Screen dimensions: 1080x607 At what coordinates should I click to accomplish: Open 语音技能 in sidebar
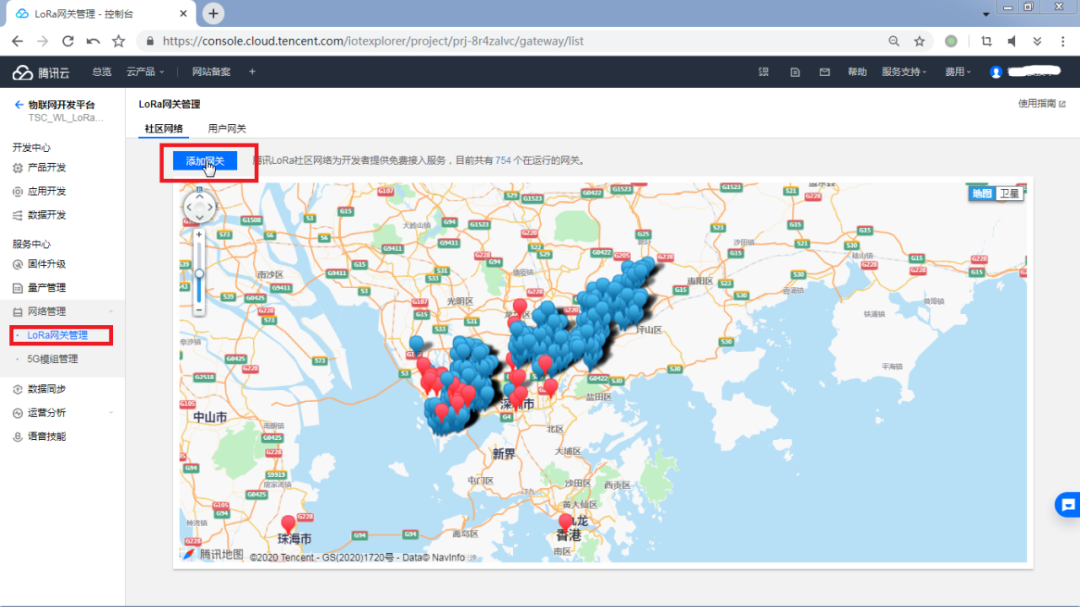pyautogui.click(x=47, y=436)
